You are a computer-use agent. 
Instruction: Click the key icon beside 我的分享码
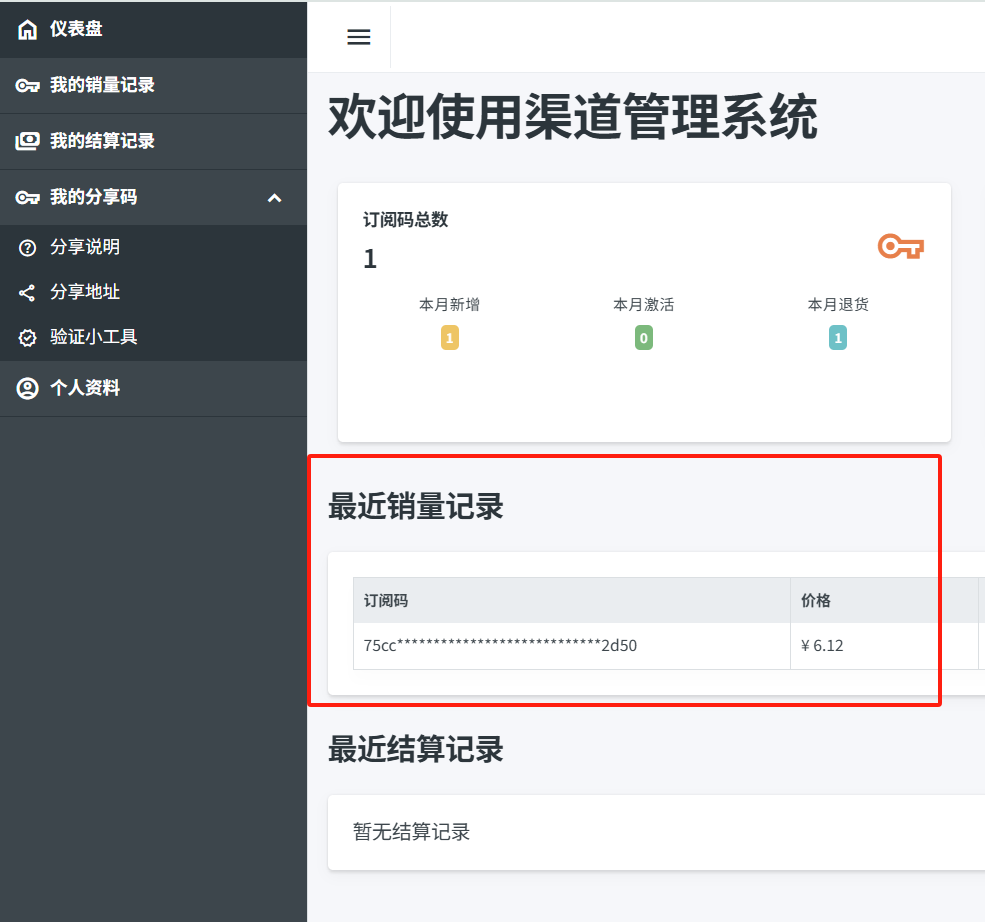27,198
